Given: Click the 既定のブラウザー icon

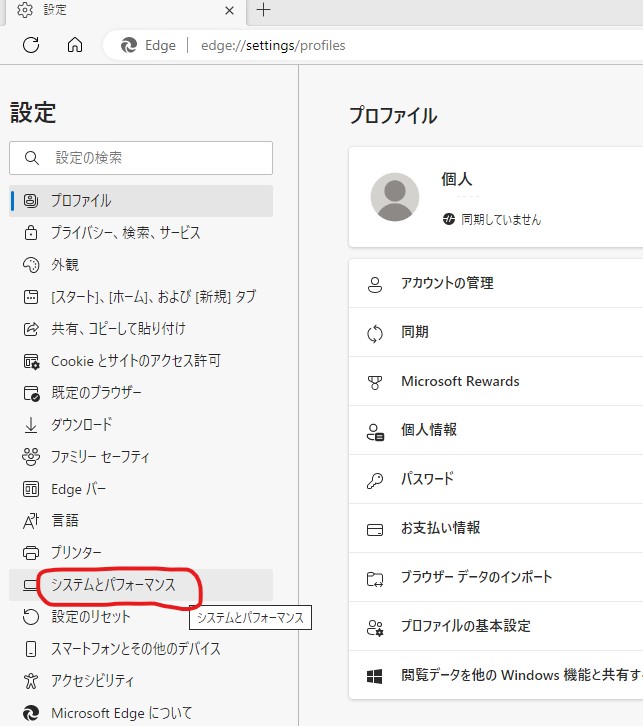Looking at the screenshot, I should click(31, 393).
